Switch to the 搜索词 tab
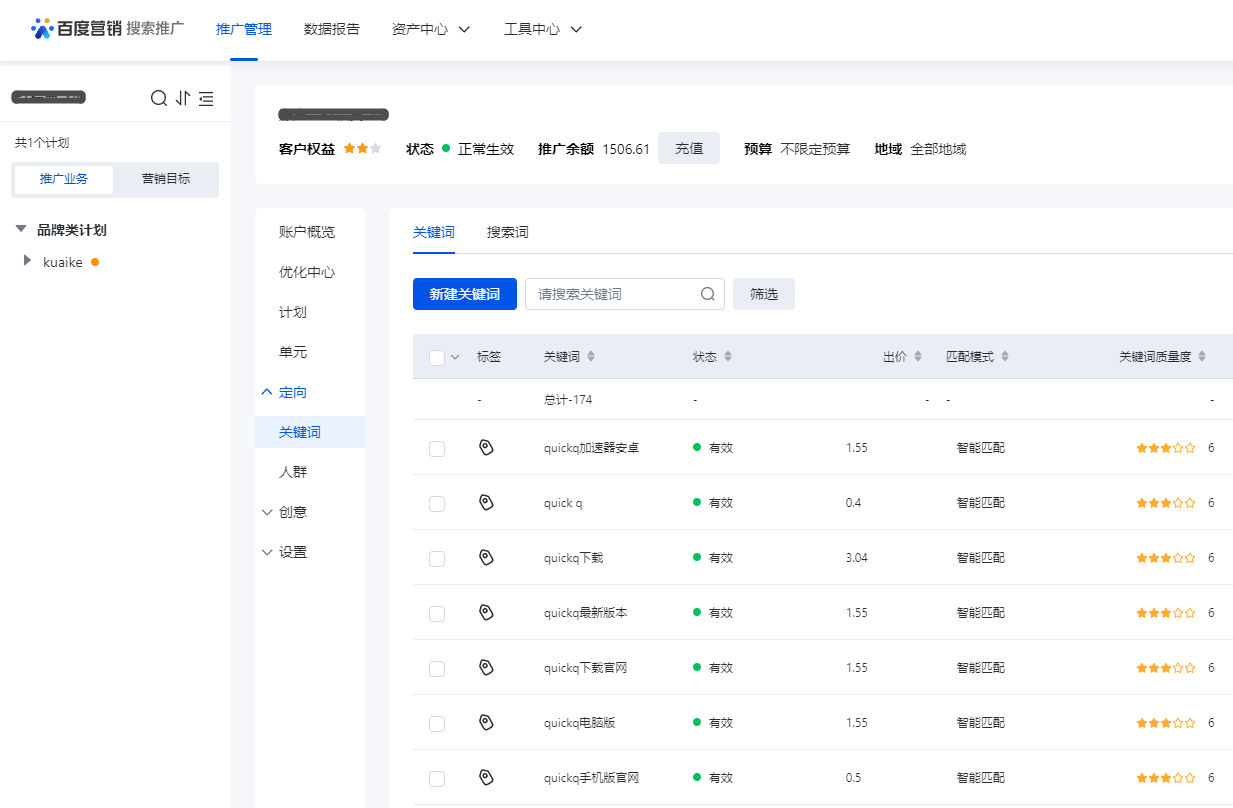1233x808 pixels. pos(508,232)
